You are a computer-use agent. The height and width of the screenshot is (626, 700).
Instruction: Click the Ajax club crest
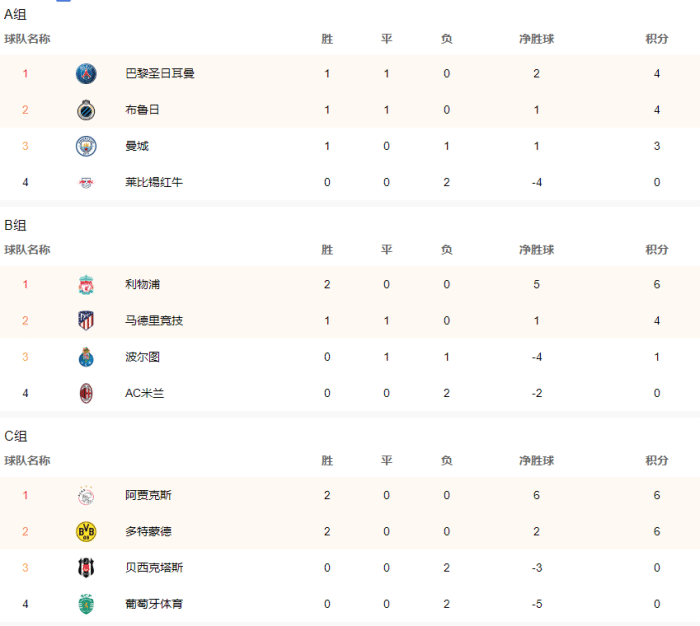point(86,495)
